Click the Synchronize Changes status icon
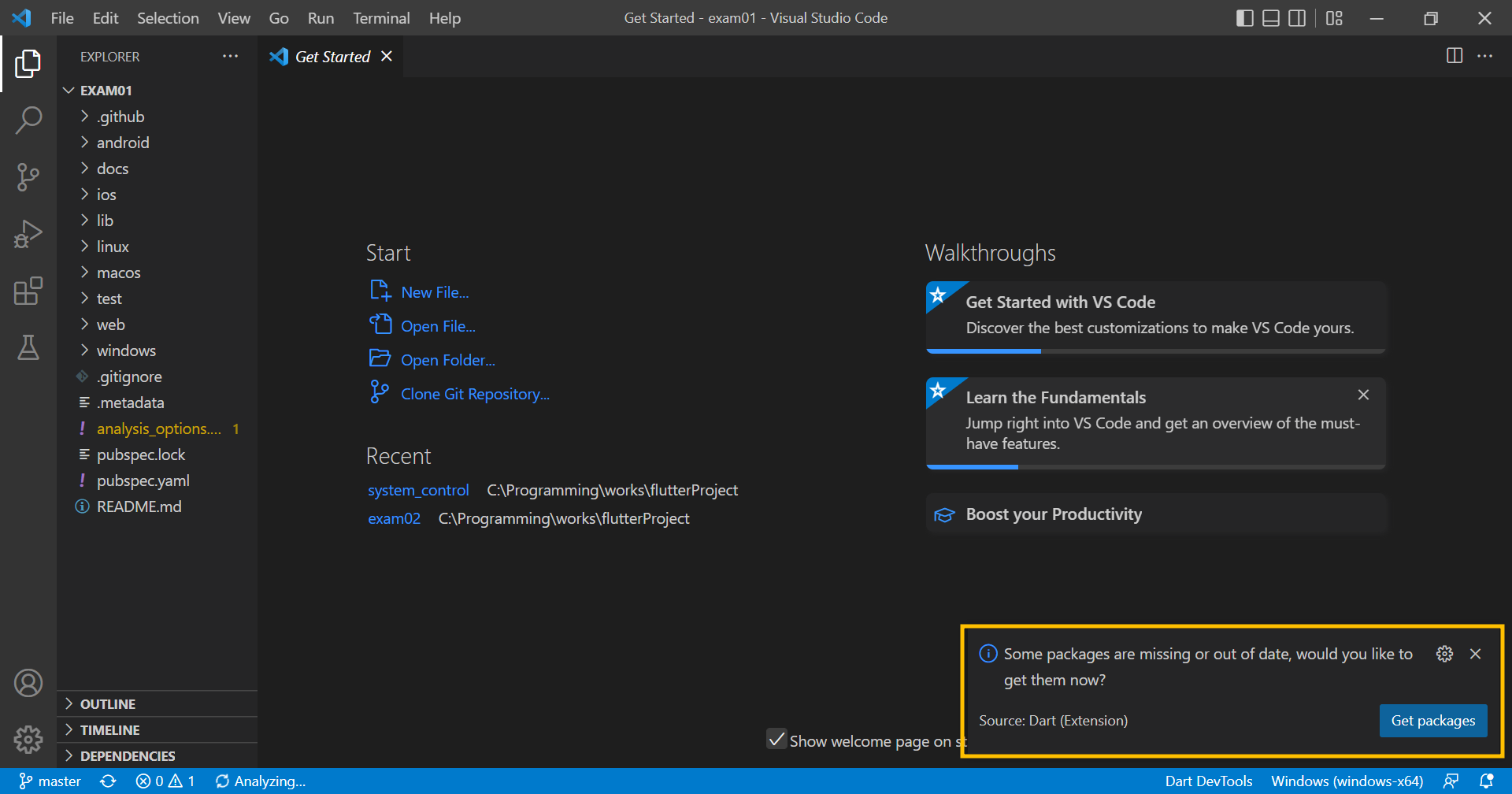The width and height of the screenshot is (1512, 794). click(x=108, y=781)
